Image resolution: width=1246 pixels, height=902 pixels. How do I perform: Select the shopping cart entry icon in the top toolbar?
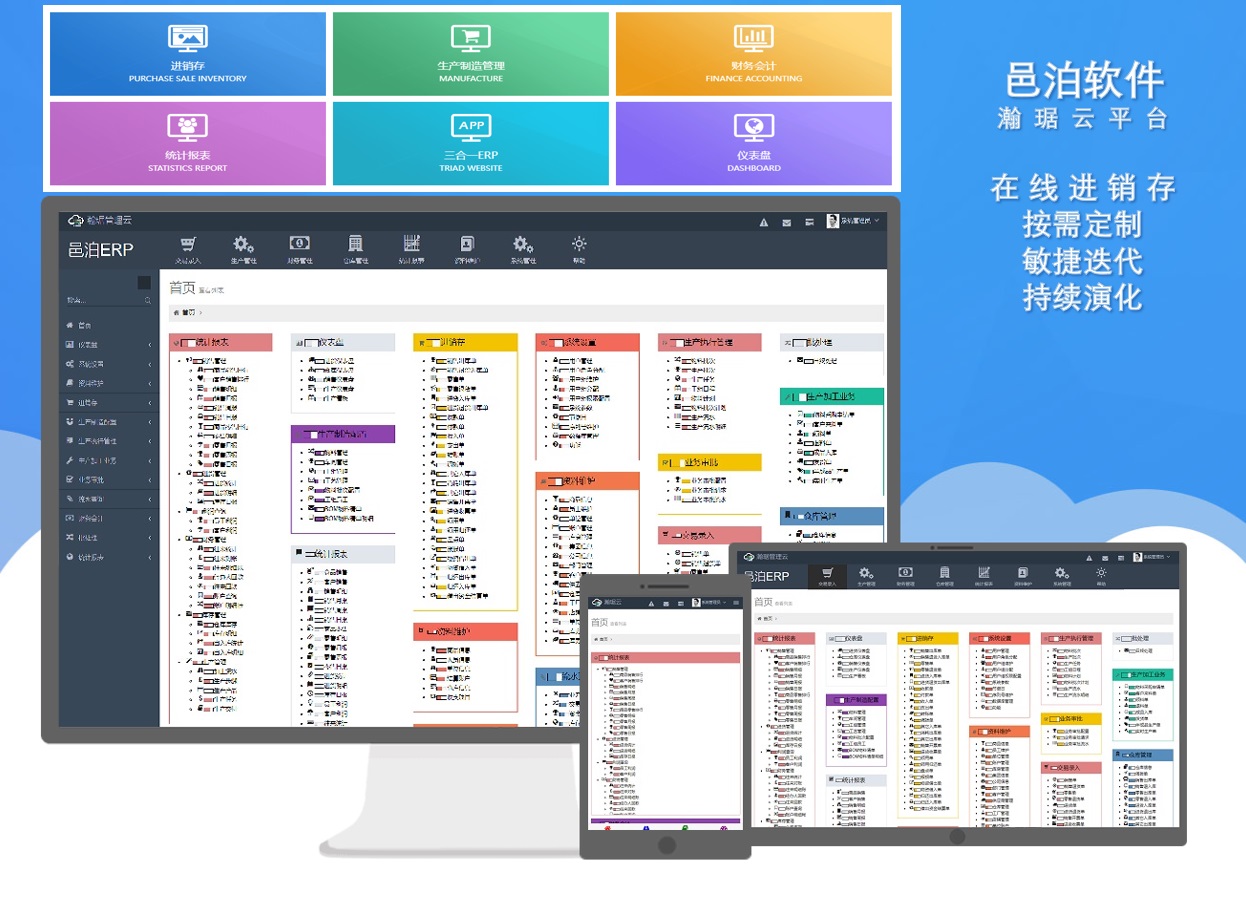pyautogui.click(x=189, y=244)
